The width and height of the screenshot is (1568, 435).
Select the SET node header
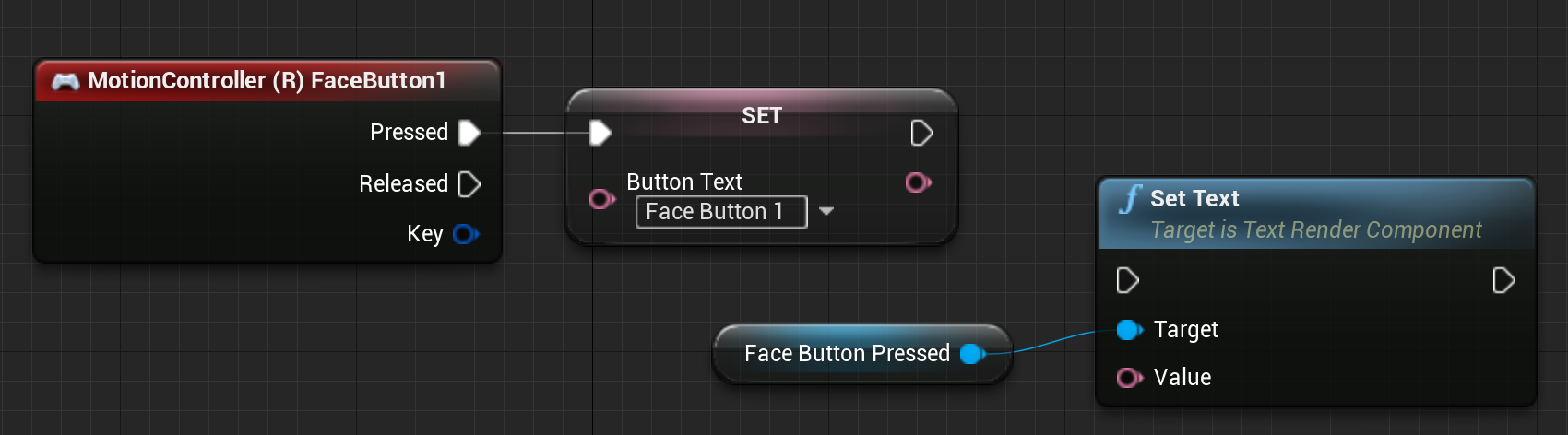(x=762, y=115)
